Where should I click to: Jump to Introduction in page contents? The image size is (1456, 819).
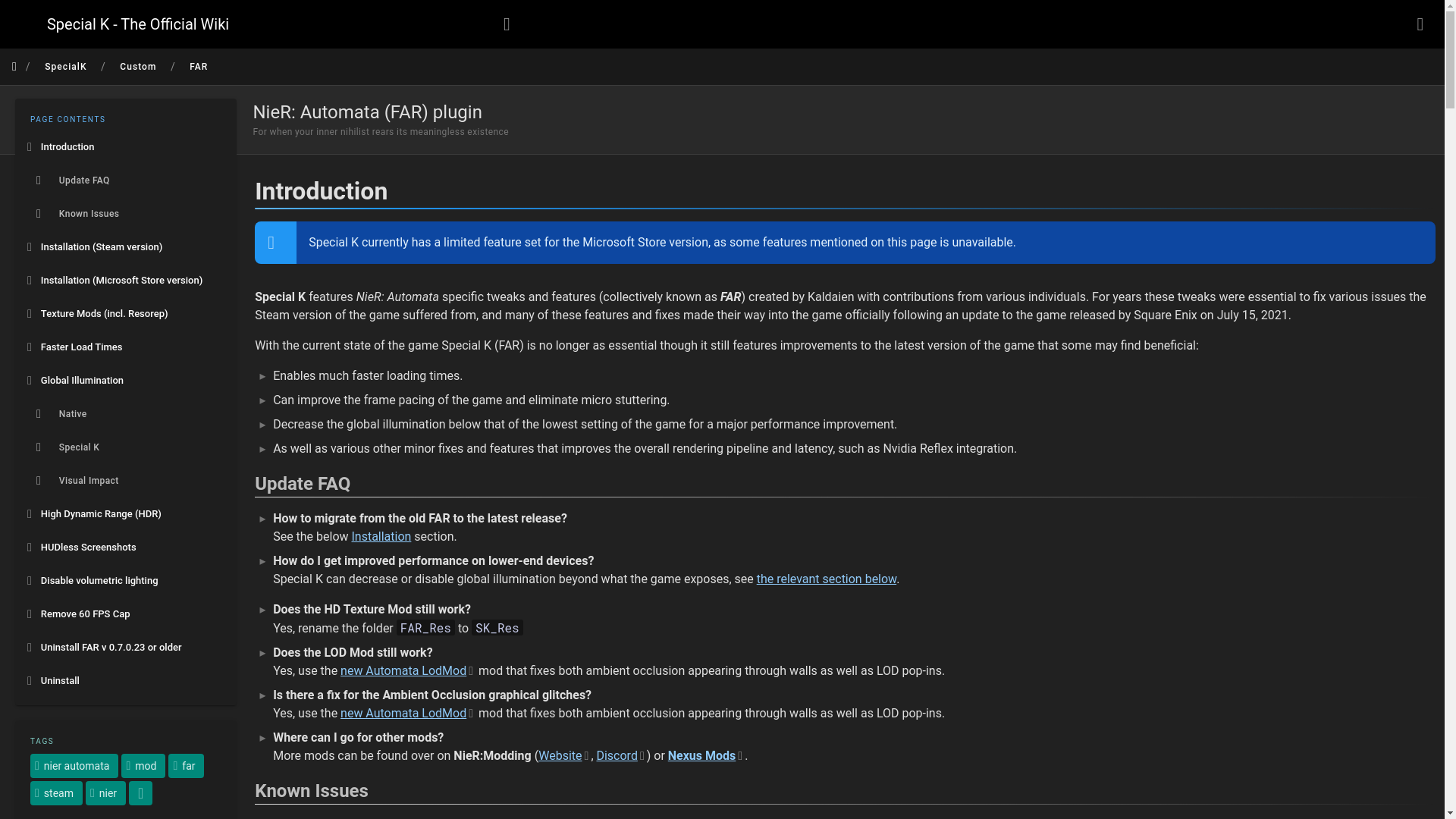coord(126,147)
